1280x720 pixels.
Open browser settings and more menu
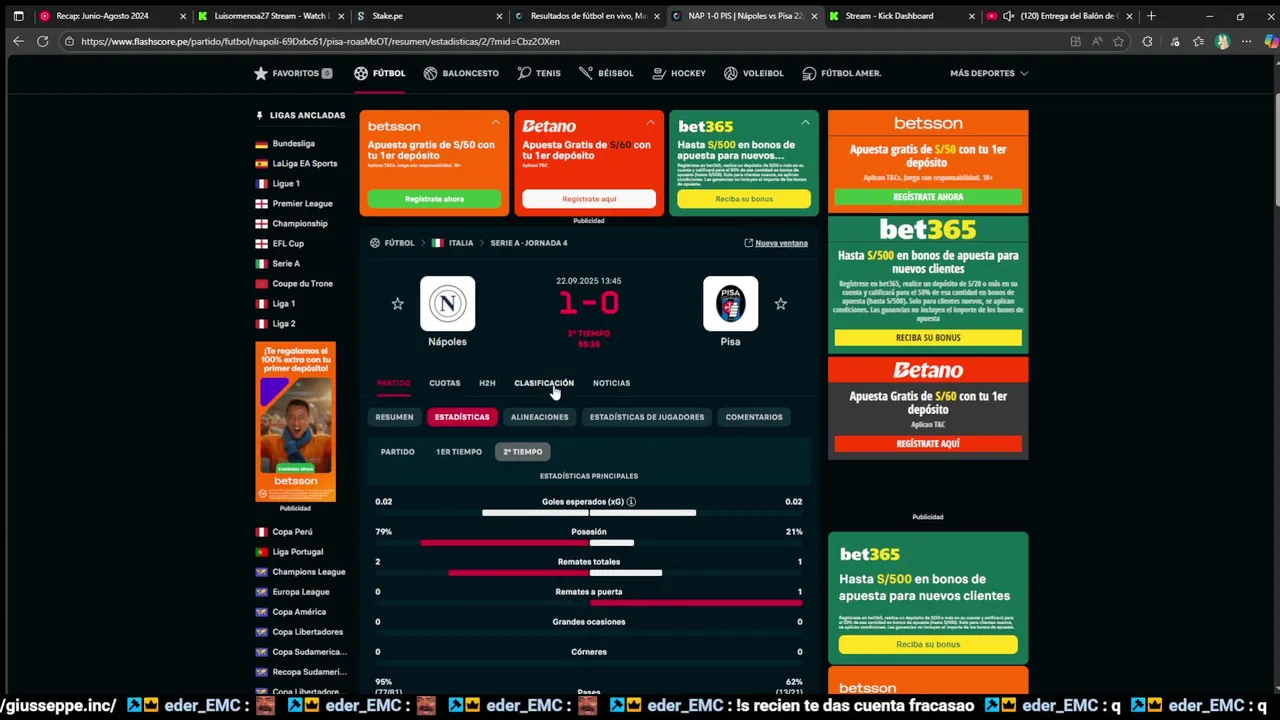pos(1246,41)
